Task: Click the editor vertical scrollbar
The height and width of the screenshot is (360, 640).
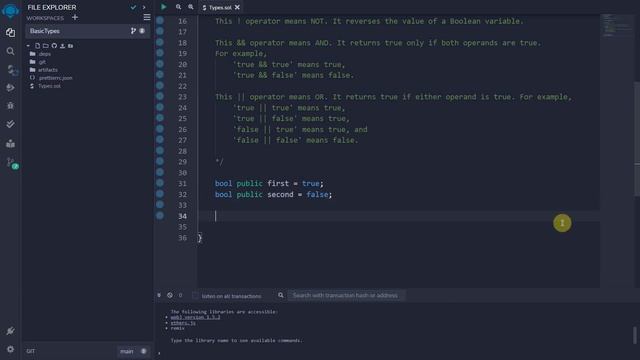Action: 637,139
